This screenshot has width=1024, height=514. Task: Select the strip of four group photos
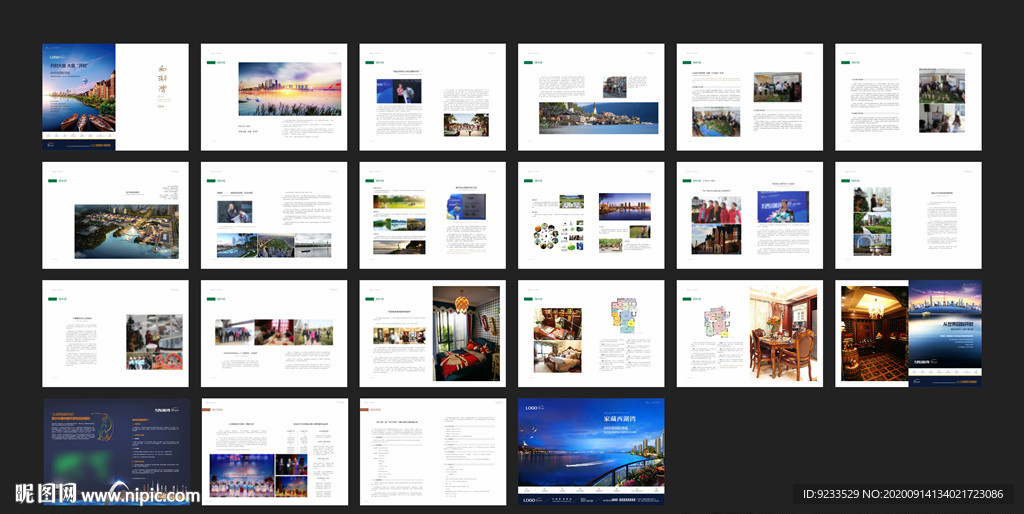click(x=275, y=332)
